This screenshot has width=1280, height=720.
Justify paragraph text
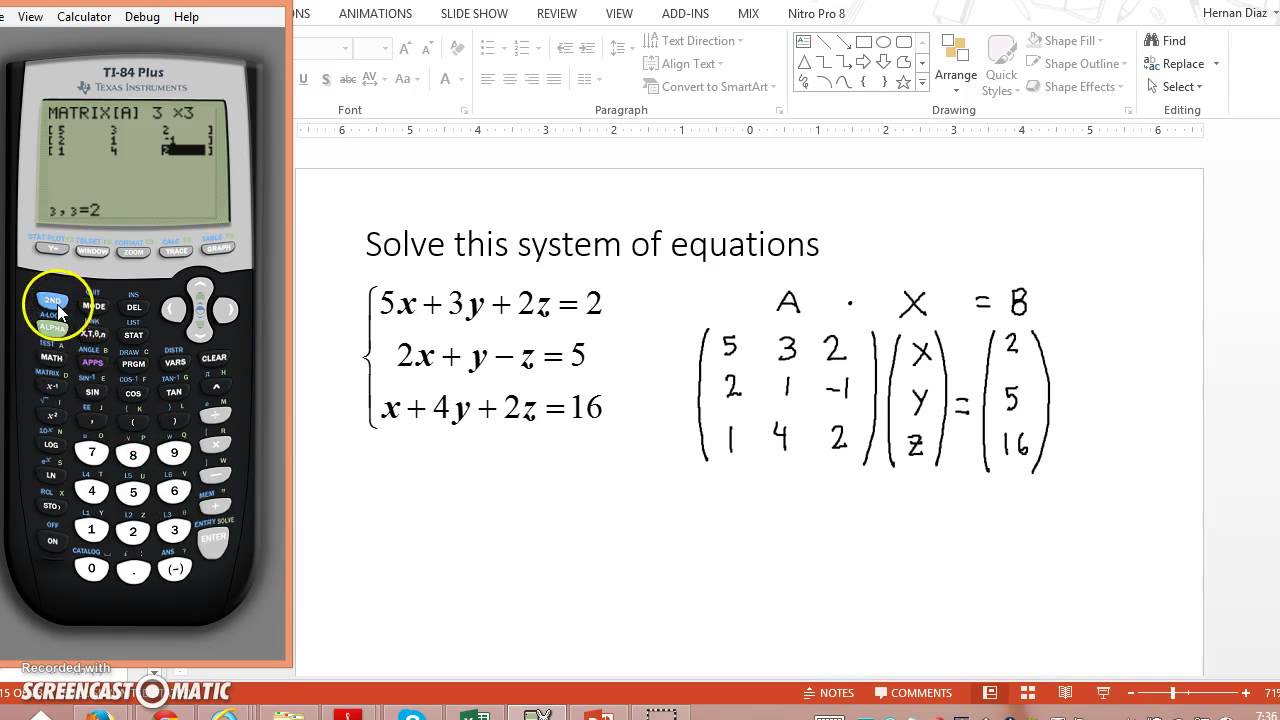click(x=554, y=79)
